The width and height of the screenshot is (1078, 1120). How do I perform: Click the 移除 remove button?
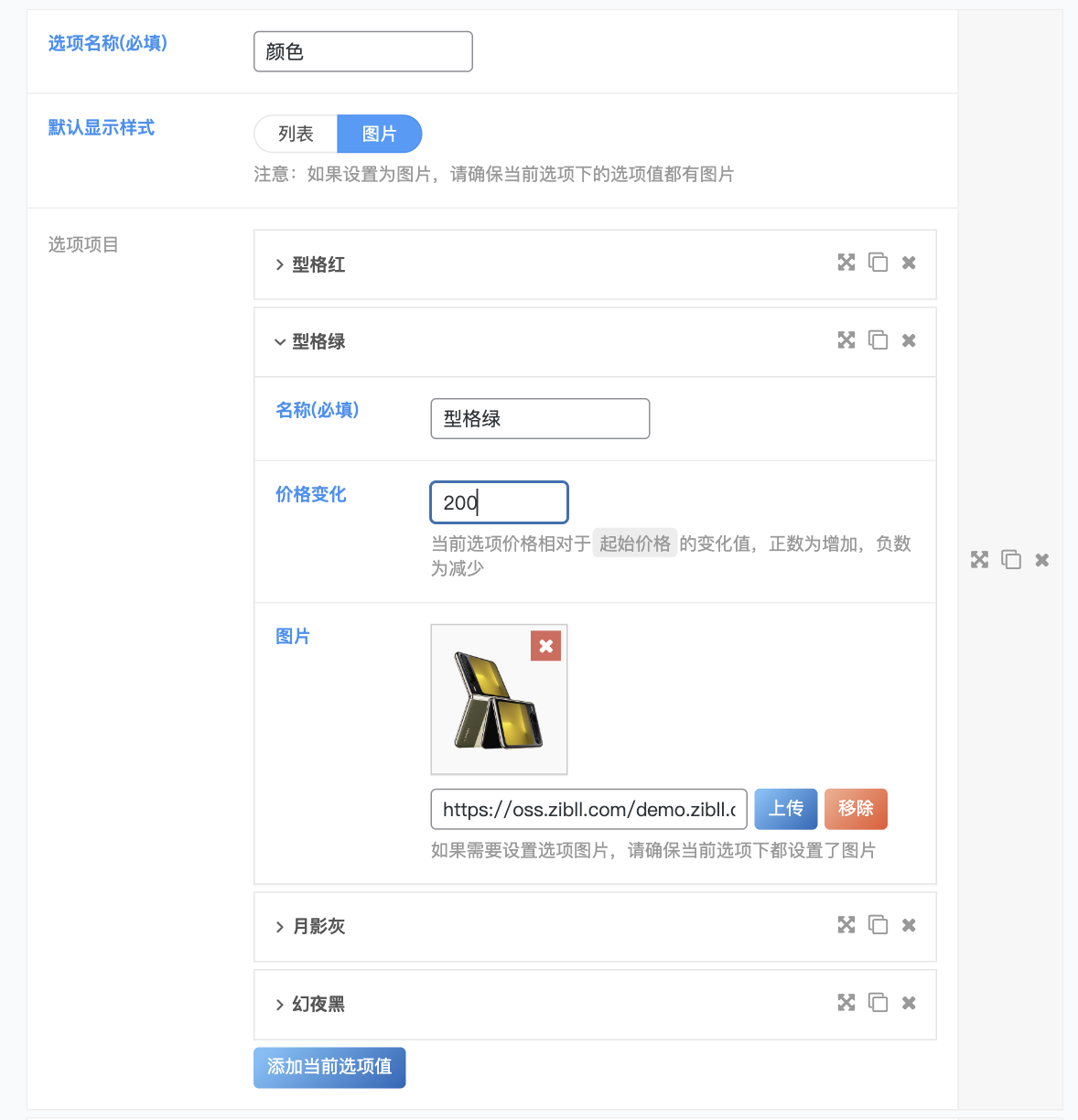pyautogui.click(x=855, y=809)
